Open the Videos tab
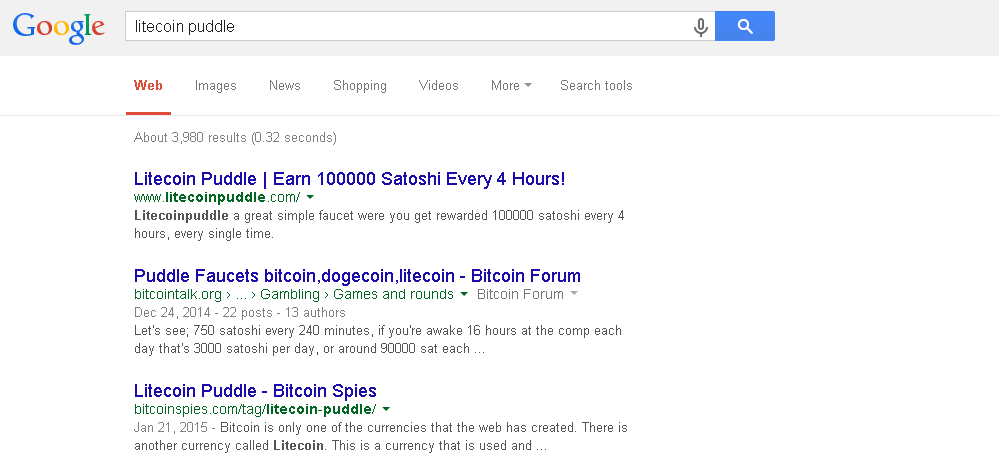This screenshot has height=468, width=999. tap(438, 85)
